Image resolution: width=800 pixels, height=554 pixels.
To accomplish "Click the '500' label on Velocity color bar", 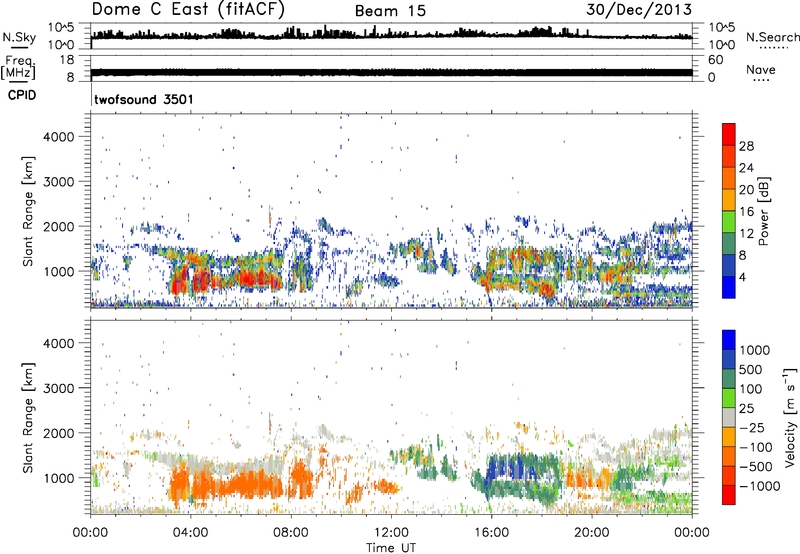I will click(750, 369).
